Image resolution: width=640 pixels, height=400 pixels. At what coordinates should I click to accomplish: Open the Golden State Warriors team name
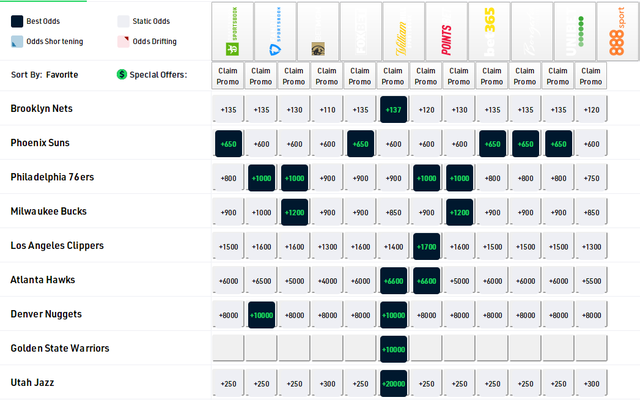coord(60,348)
